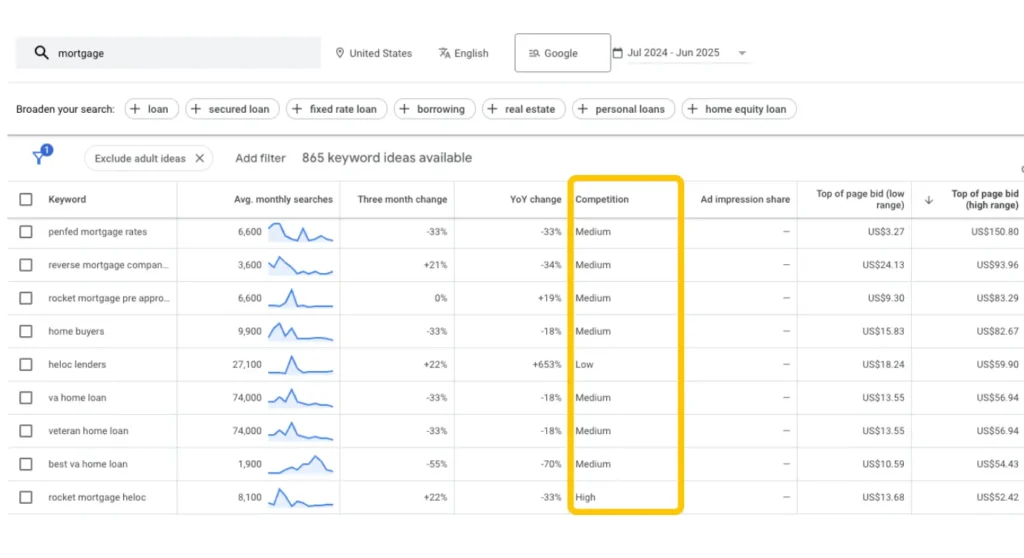This screenshot has height=558, width=1024.
Task: Click the +653% YoY change value
Action: coord(547,365)
